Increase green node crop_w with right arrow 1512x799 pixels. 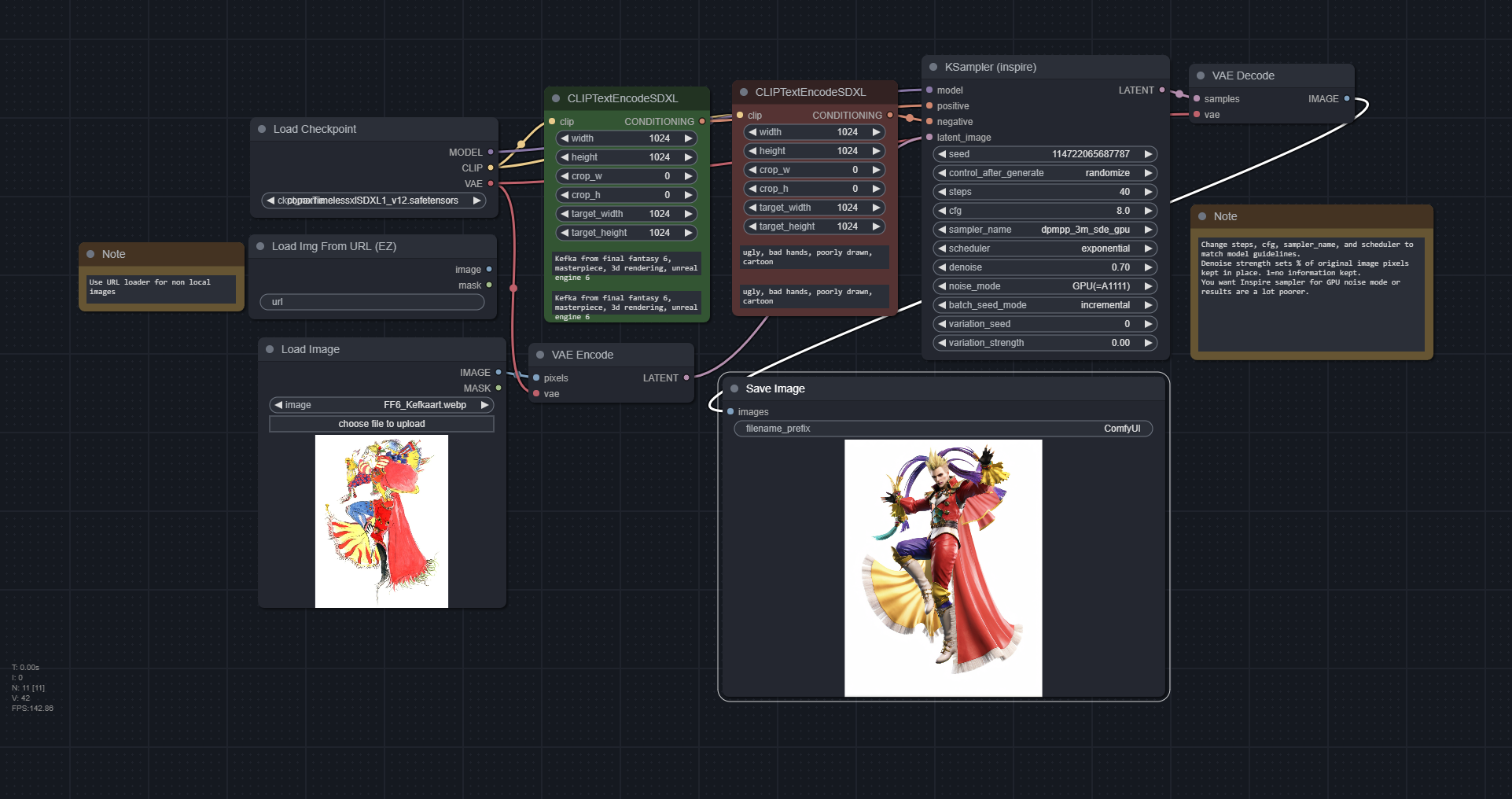pyautogui.click(x=688, y=176)
